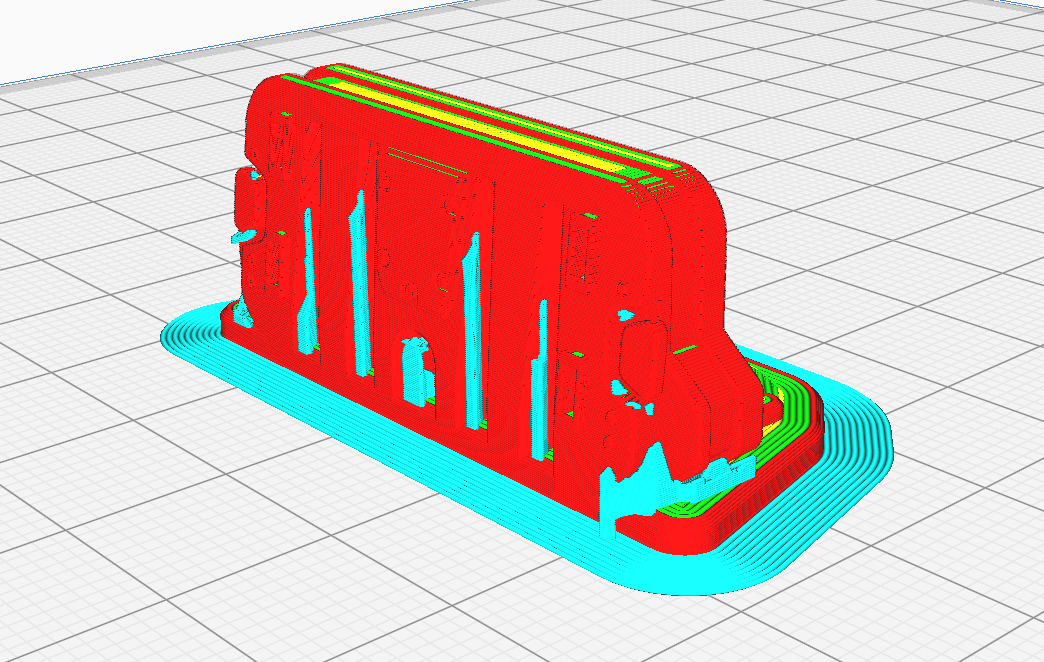Click the short cyan support strip nearest the arch's right
Image resolution: width=1044 pixels, height=662 pixels.
540,380
